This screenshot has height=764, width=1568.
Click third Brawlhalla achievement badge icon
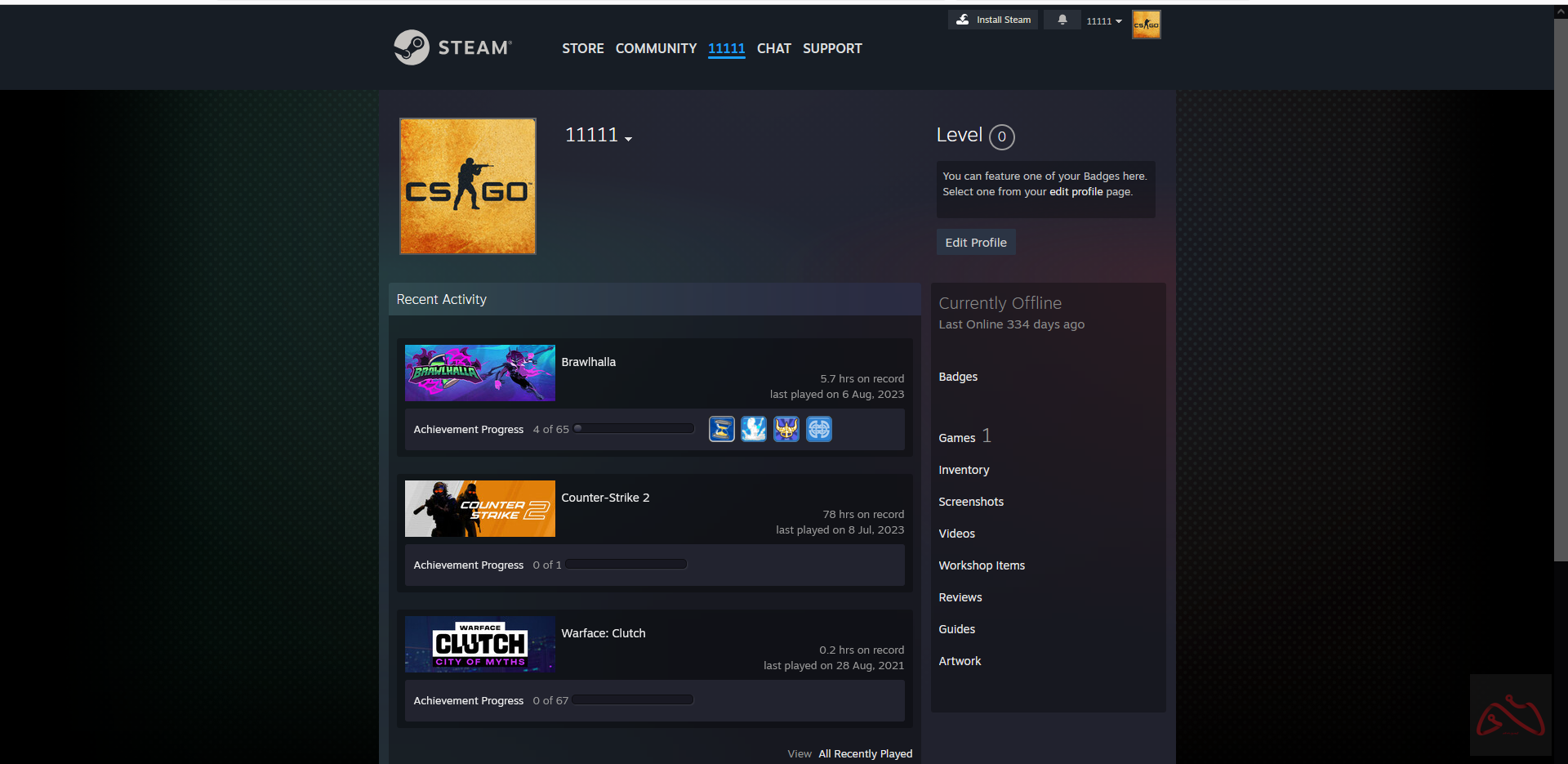(x=786, y=429)
